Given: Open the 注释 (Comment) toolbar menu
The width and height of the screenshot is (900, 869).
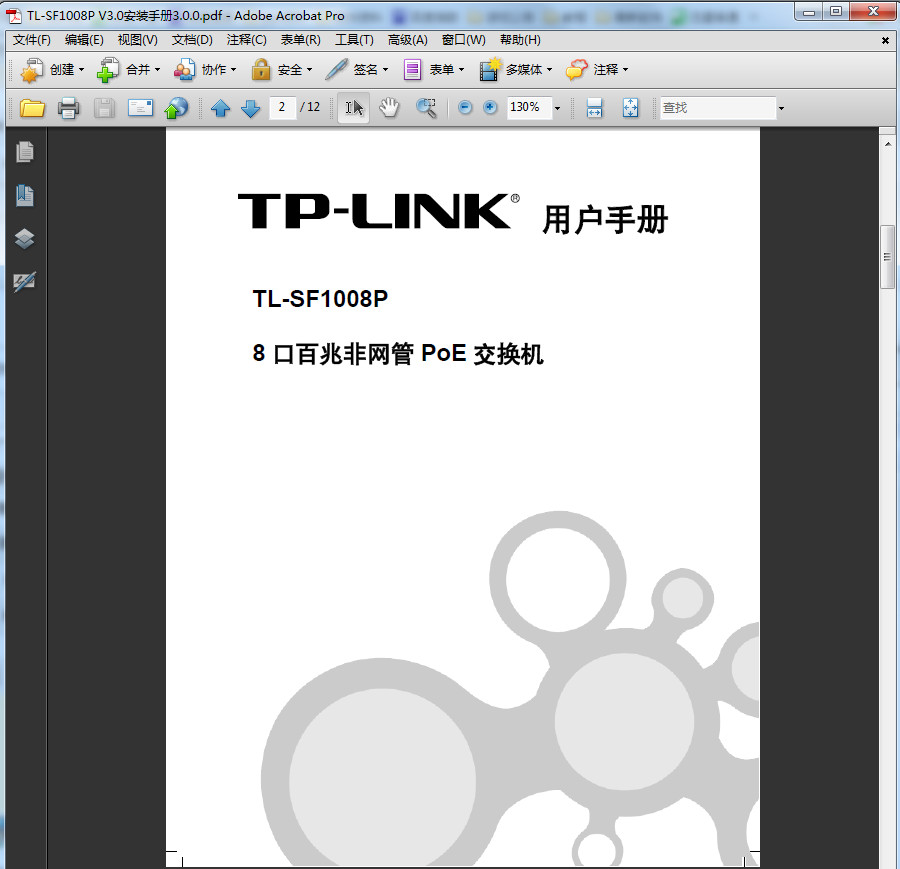Looking at the screenshot, I should click(597, 70).
